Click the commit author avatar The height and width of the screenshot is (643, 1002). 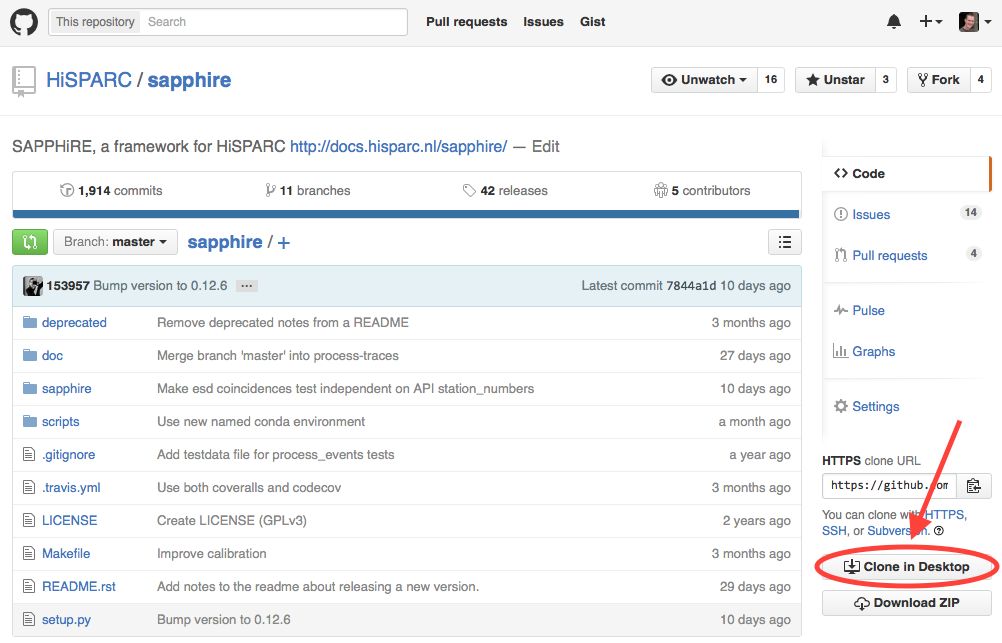(33, 286)
